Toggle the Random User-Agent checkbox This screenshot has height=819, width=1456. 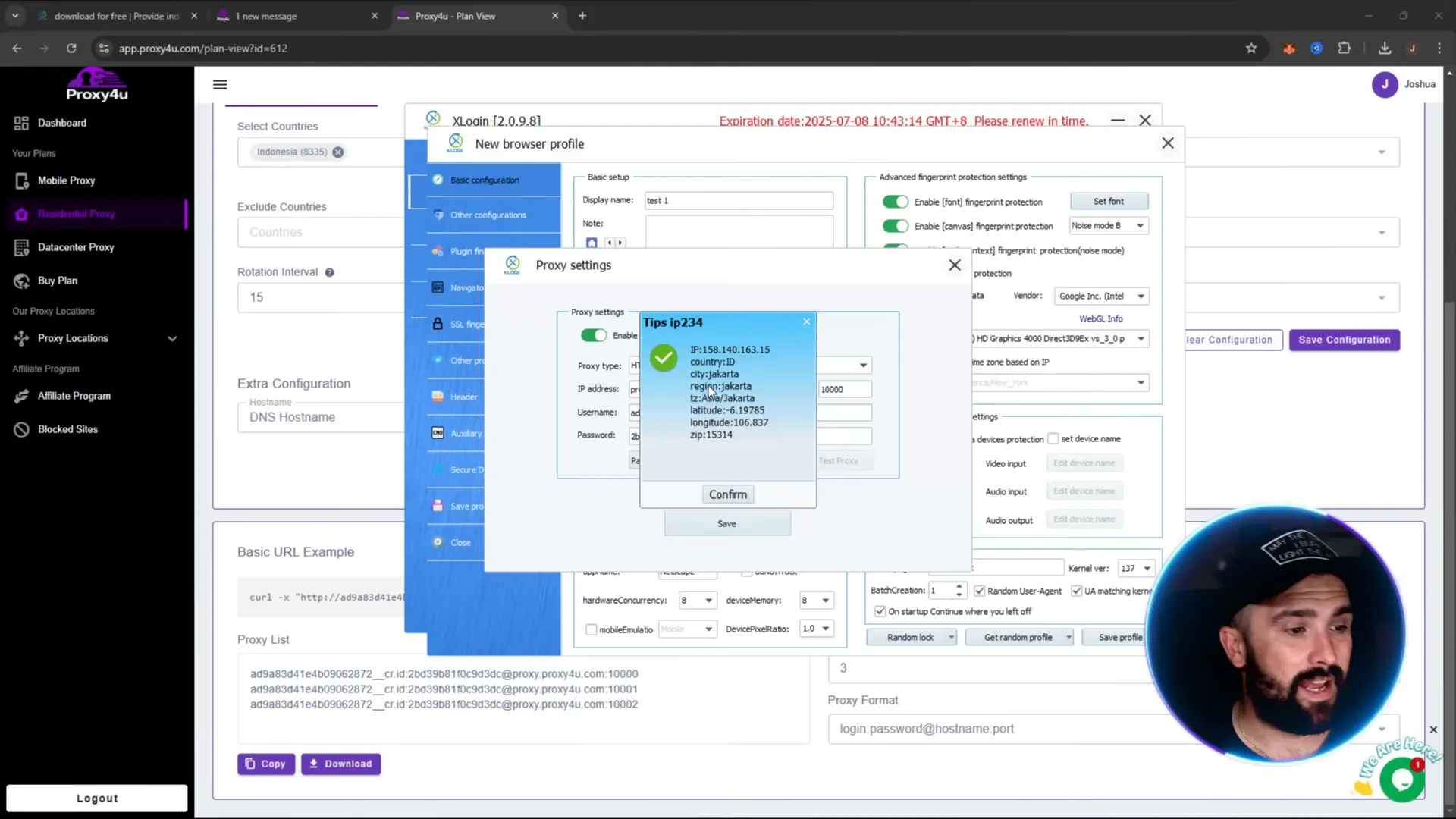(x=979, y=591)
